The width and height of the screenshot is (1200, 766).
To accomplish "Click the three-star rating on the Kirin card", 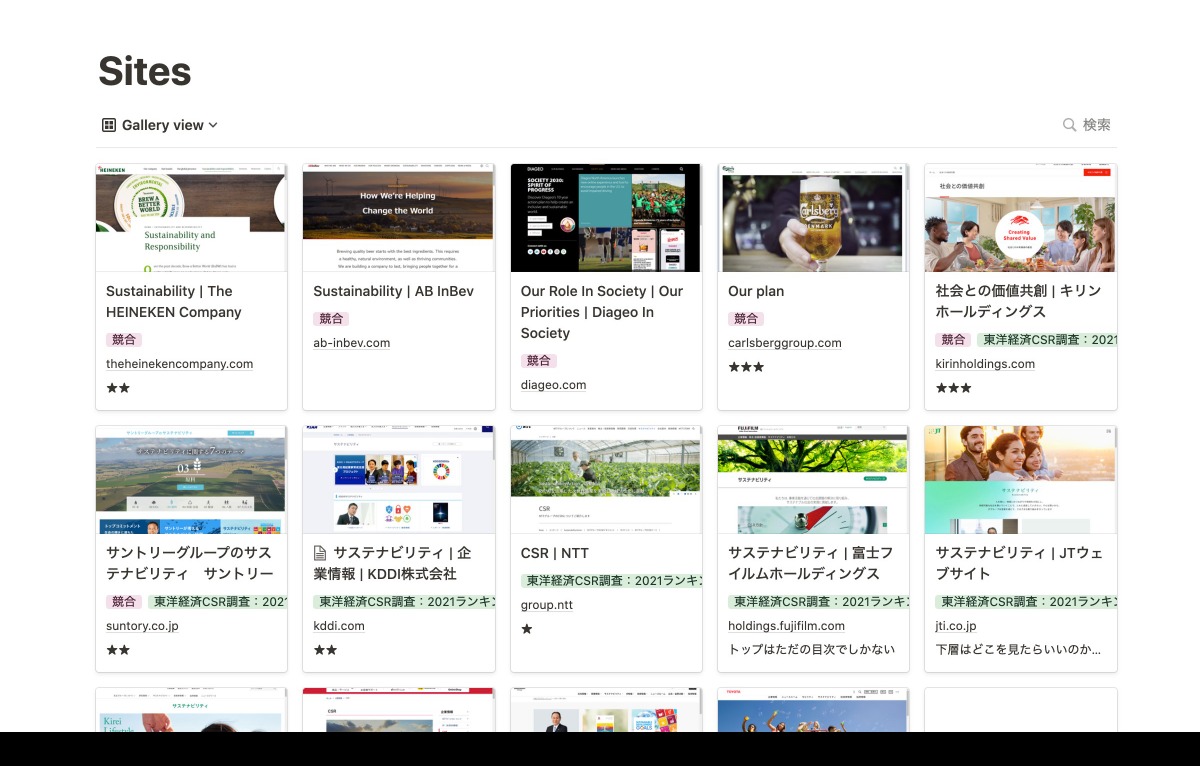I will coord(953,388).
